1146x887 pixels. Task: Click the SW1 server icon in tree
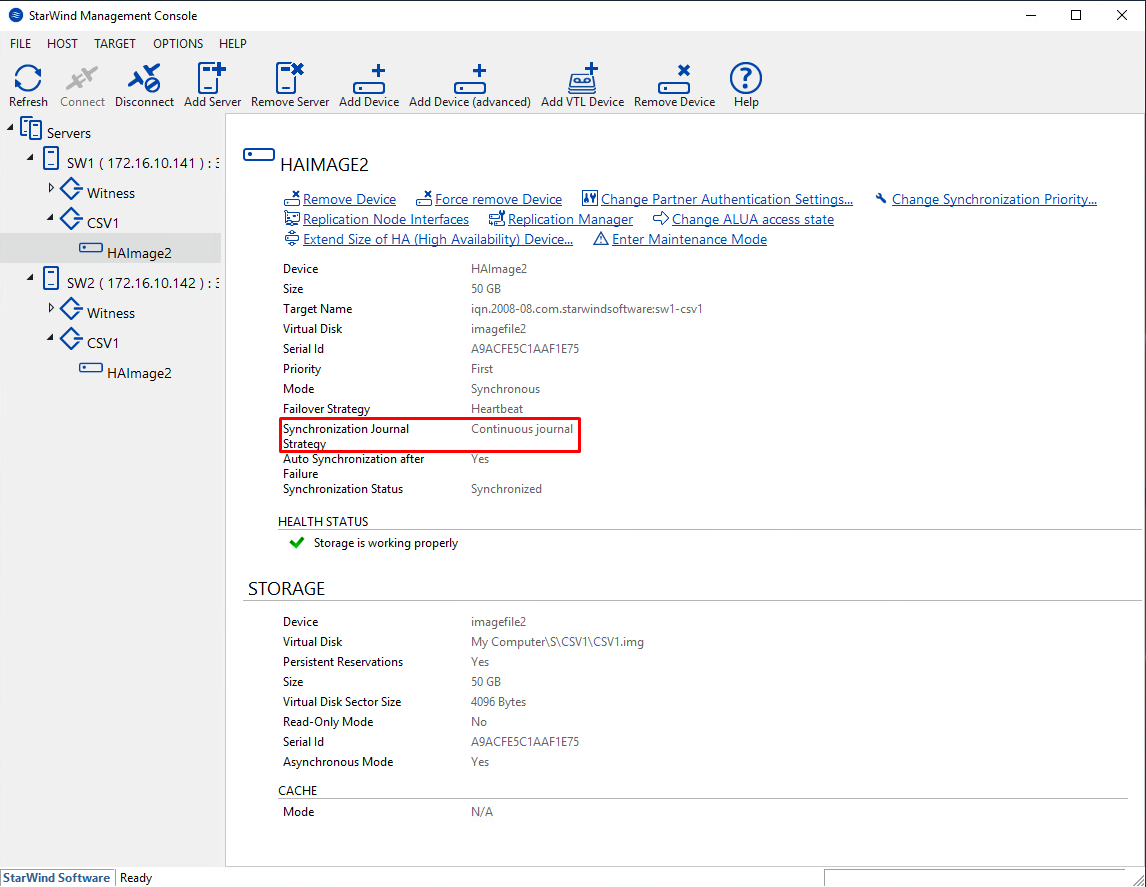(50, 159)
